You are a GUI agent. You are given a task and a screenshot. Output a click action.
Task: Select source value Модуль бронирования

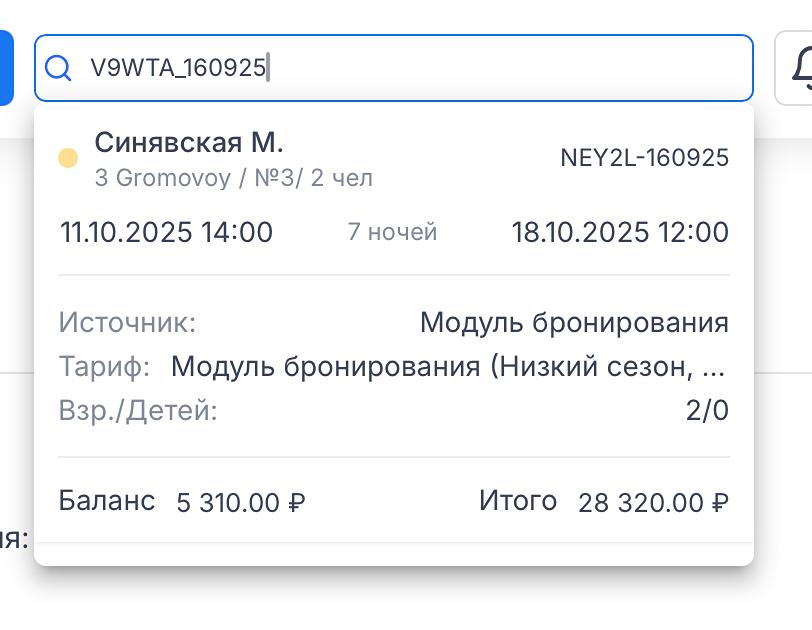[x=574, y=323]
